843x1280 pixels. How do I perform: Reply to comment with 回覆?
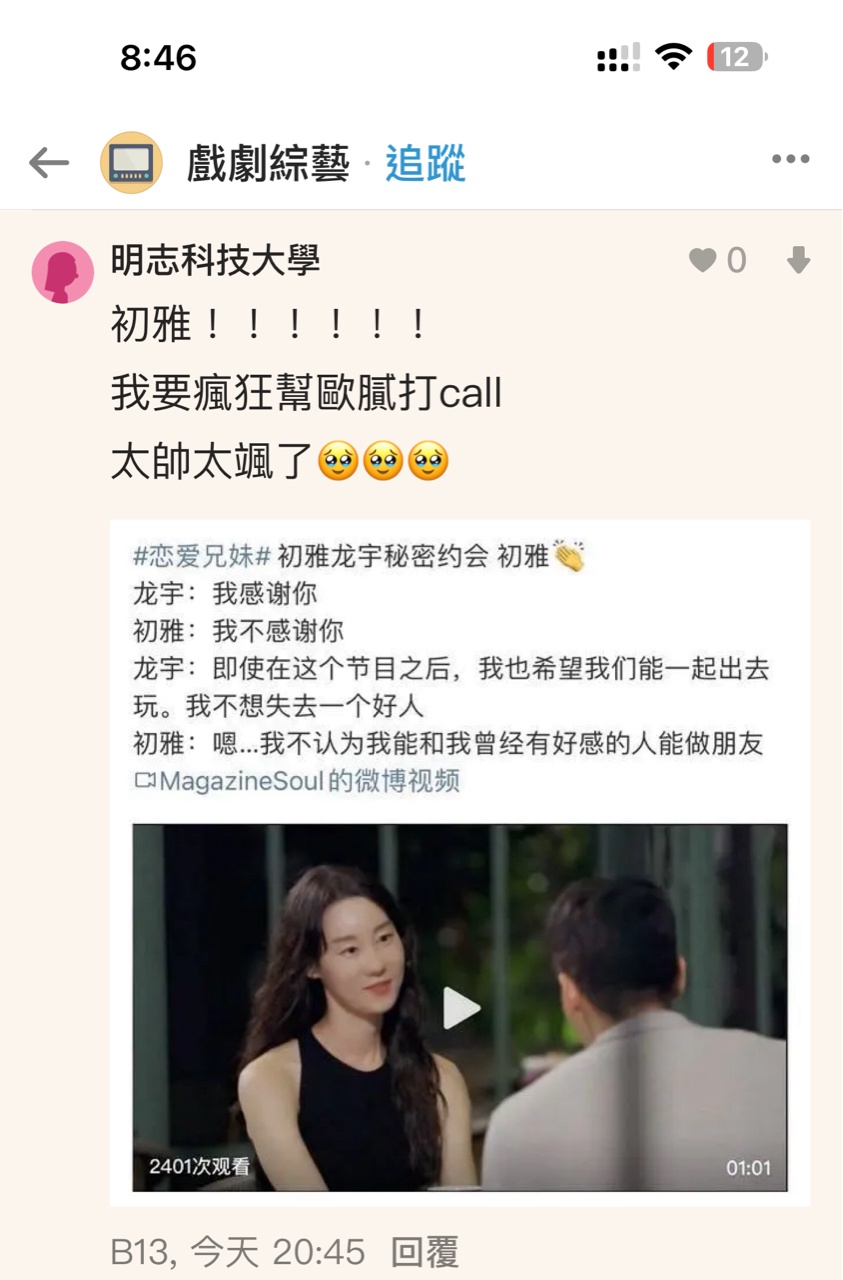(x=425, y=1252)
